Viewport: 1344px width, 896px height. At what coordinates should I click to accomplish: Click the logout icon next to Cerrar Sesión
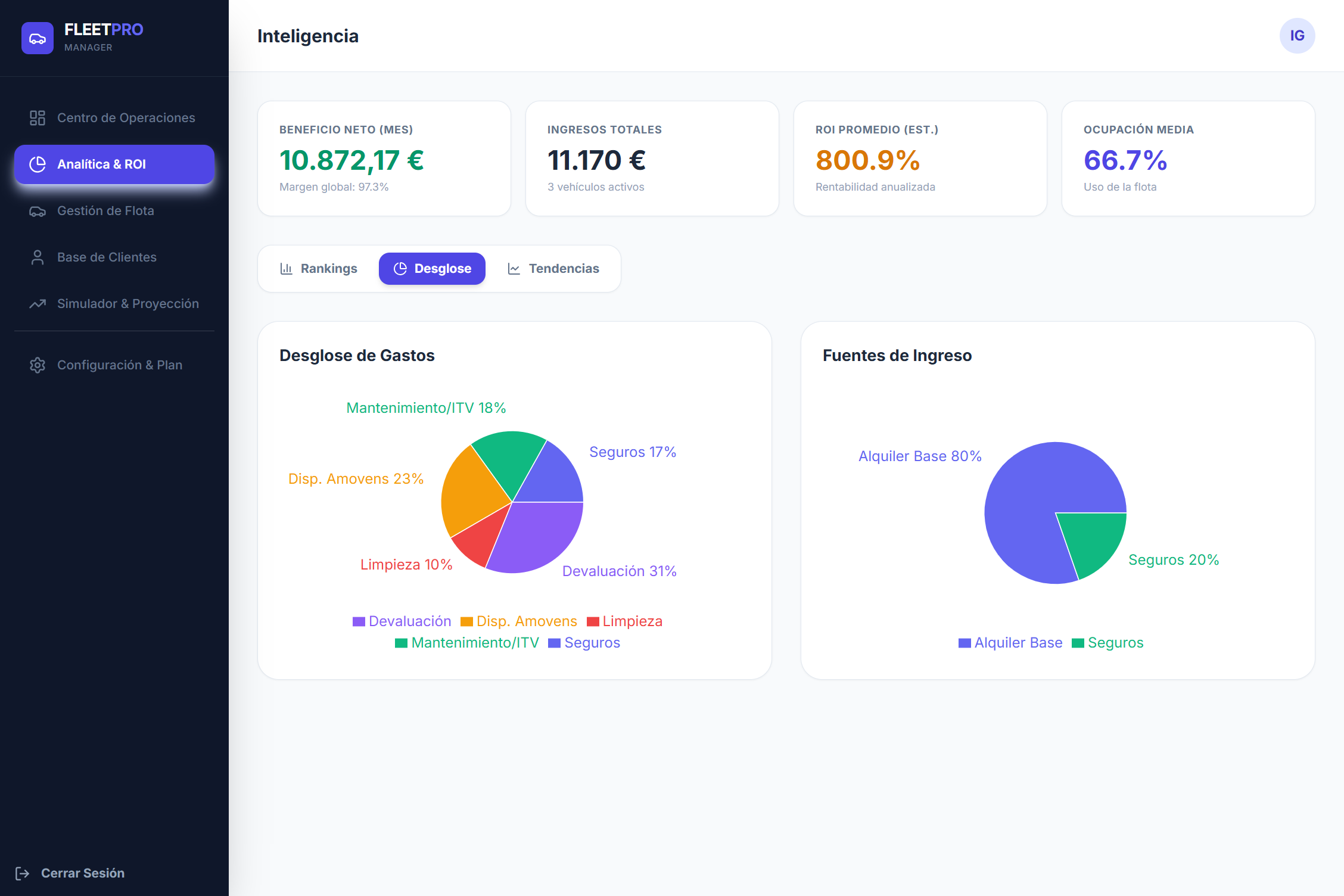click(23, 872)
